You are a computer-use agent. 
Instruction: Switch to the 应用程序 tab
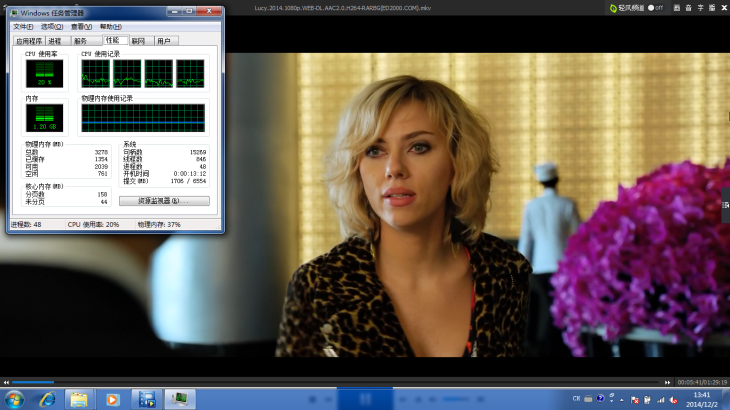29,41
